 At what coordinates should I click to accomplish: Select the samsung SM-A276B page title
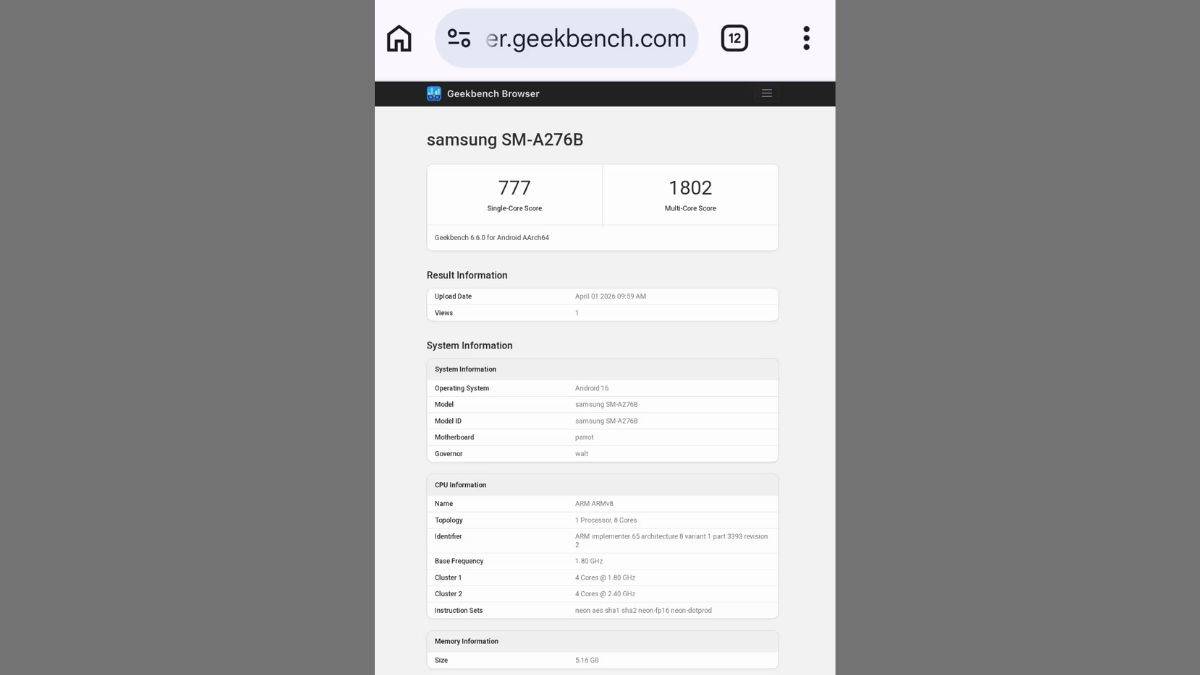[505, 140]
